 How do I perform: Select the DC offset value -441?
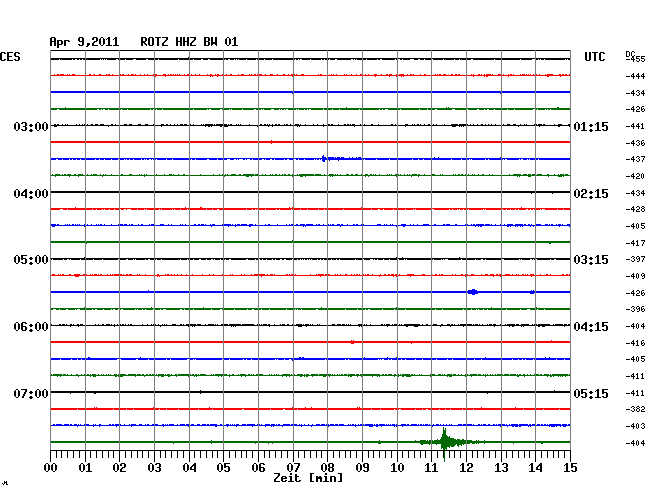pos(635,126)
